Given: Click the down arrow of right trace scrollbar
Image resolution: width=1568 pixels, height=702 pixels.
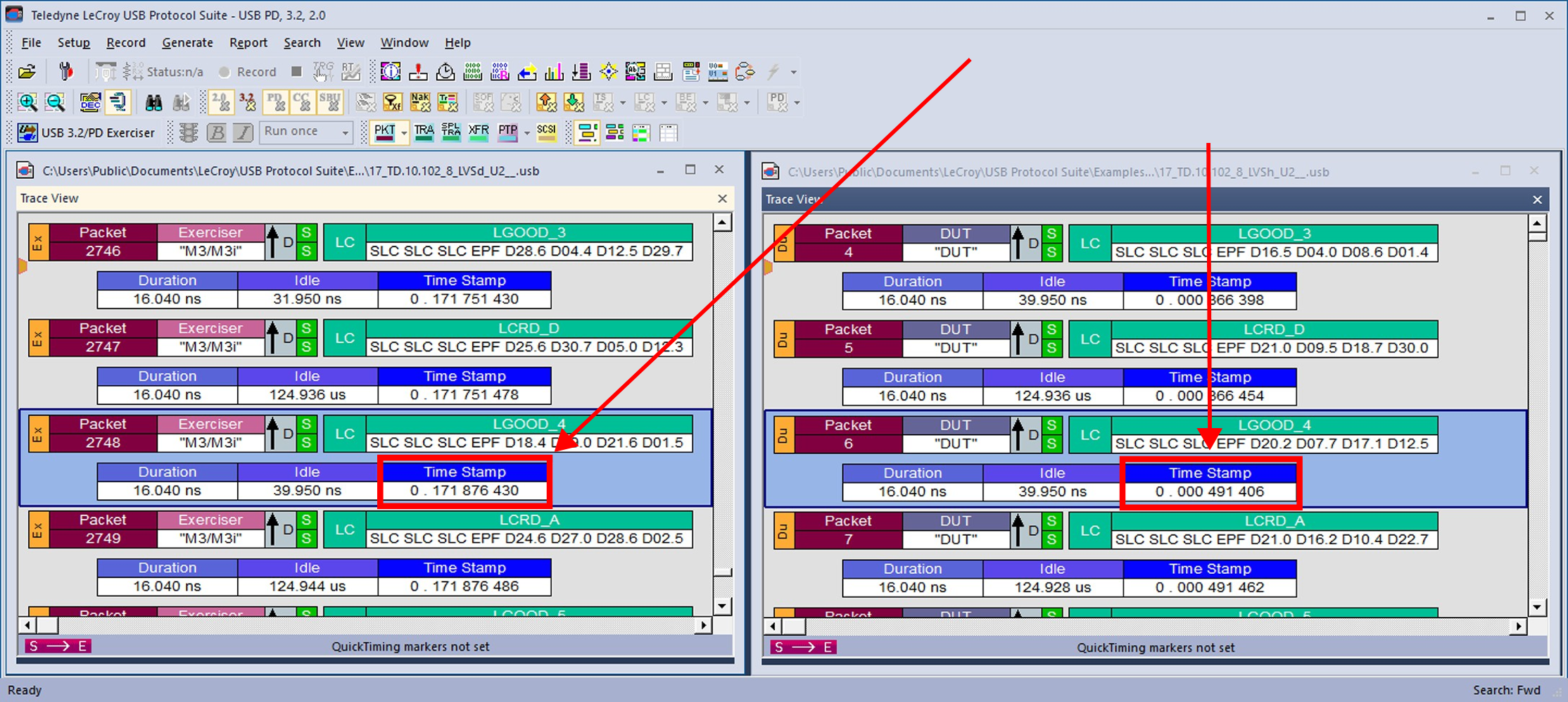Looking at the screenshot, I should [x=1537, y=607].
